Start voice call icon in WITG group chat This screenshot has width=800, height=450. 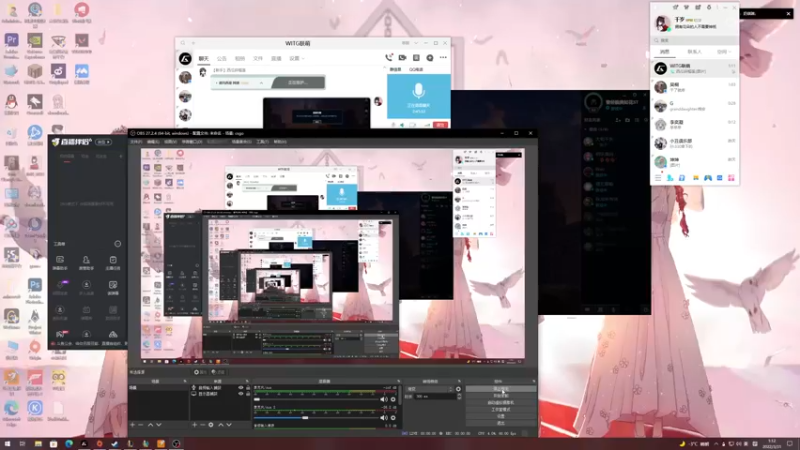(x=389, y=58)
